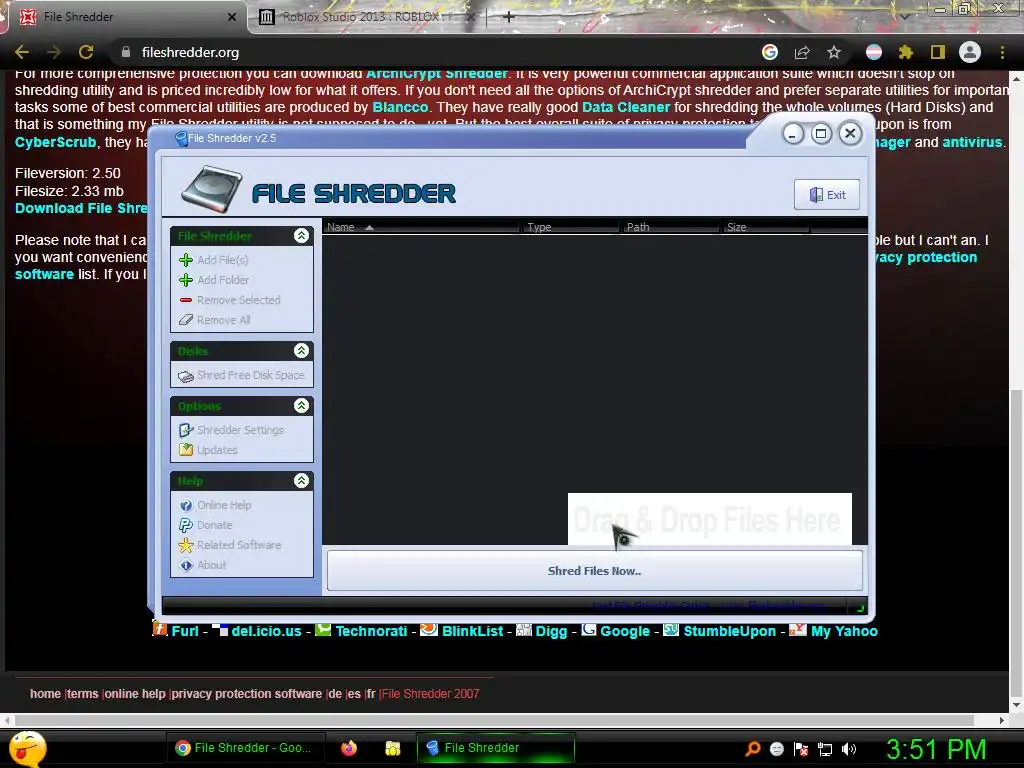The height and width of the screenshot is (768, 1024).
Task: Click the File Shredder taskbar button
Action: pos(495,748)
